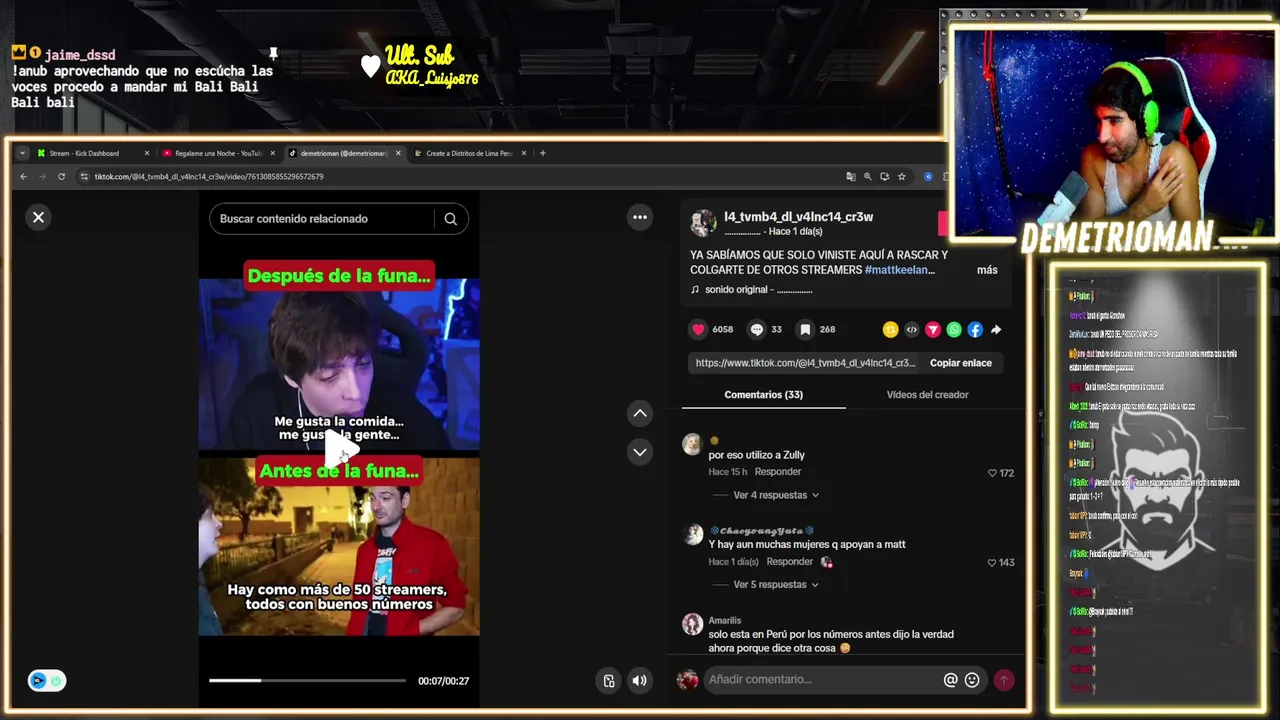Screen dimensions: 1280x720
Task: Close the TikTok video viewer with X
Action: point(38,217)
